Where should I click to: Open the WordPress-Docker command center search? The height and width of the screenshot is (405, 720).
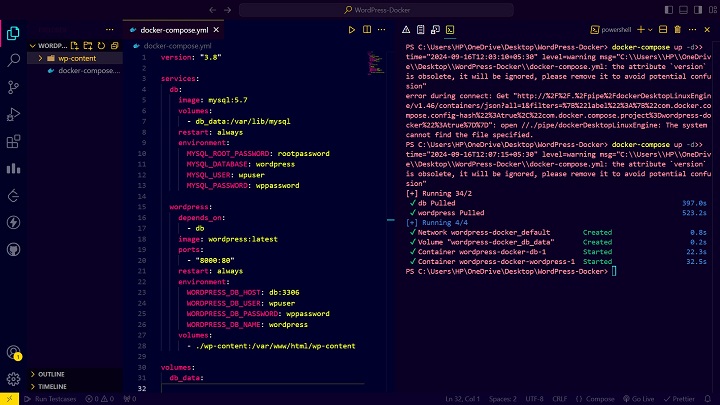click(376, 10)
